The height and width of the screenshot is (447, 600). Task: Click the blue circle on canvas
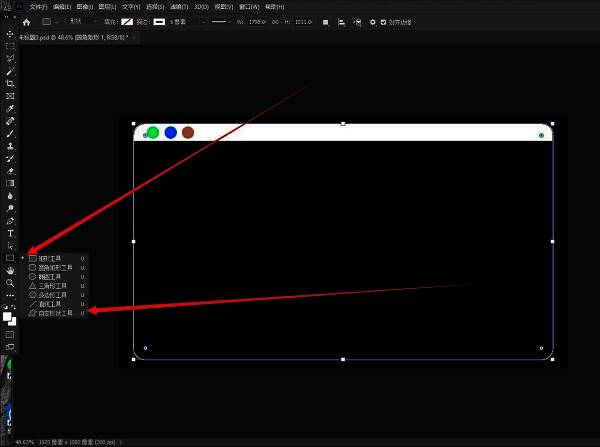pos(171,132)
